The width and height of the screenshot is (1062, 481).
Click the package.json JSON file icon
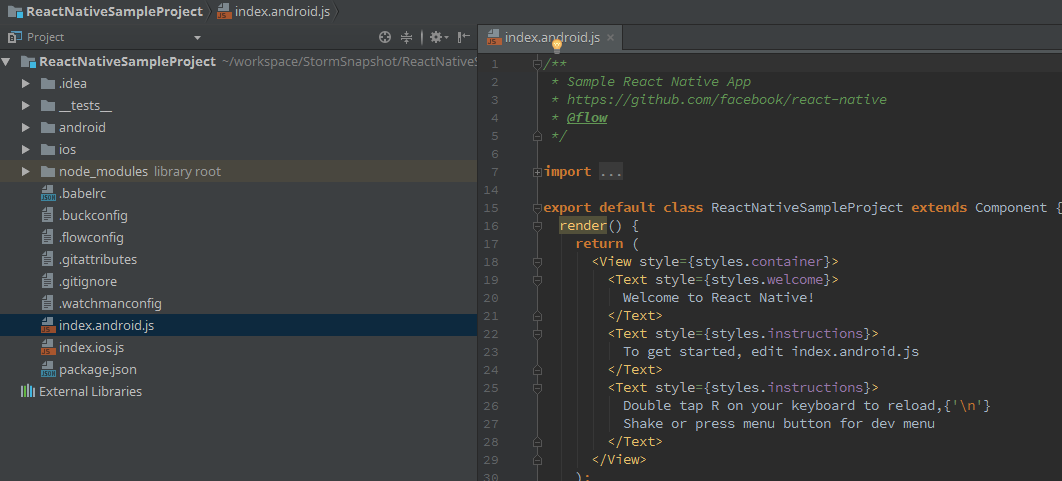pyautogui.click(x=47, y=370)
